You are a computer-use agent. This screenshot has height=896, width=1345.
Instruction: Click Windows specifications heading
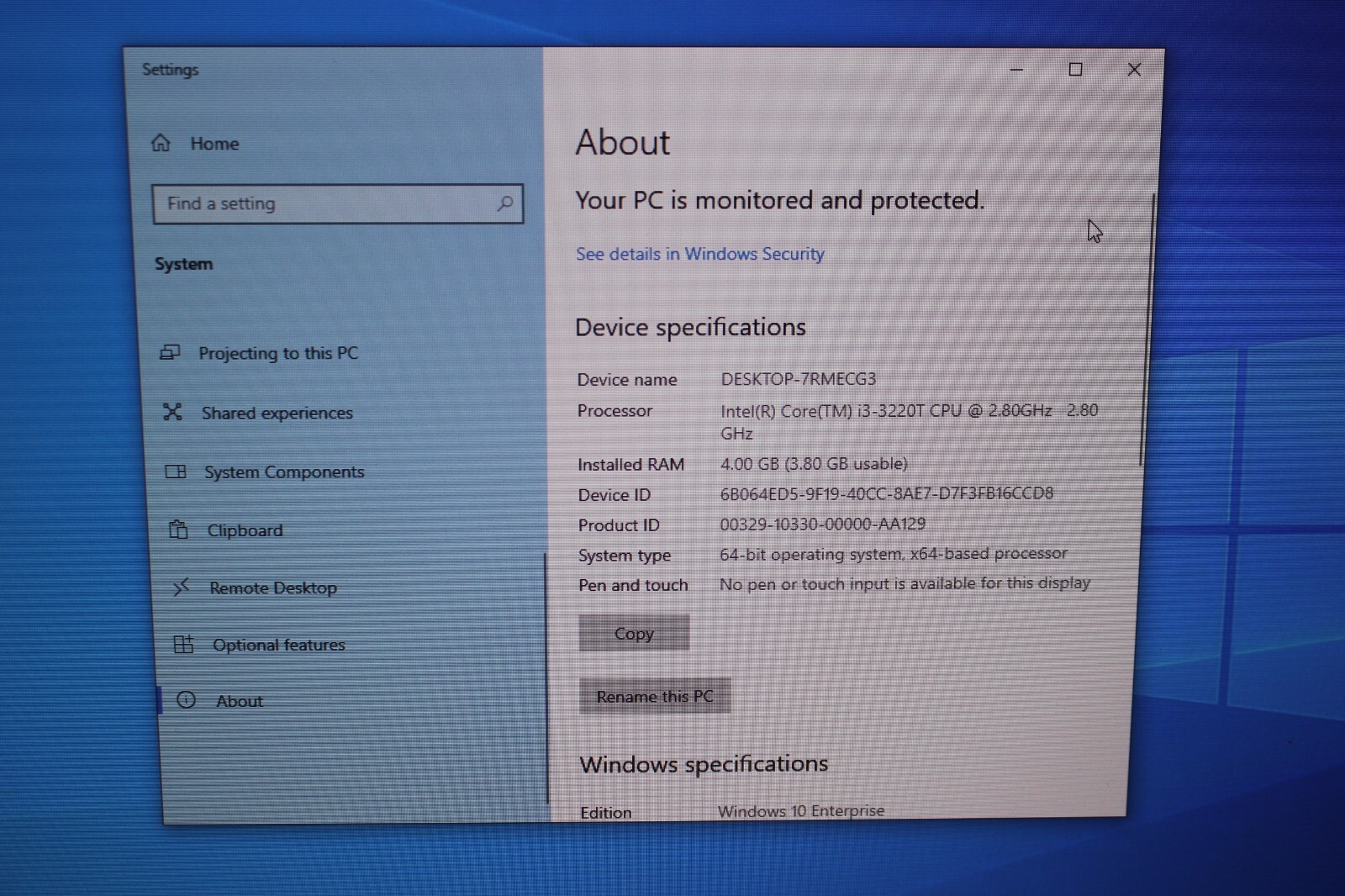704,764
